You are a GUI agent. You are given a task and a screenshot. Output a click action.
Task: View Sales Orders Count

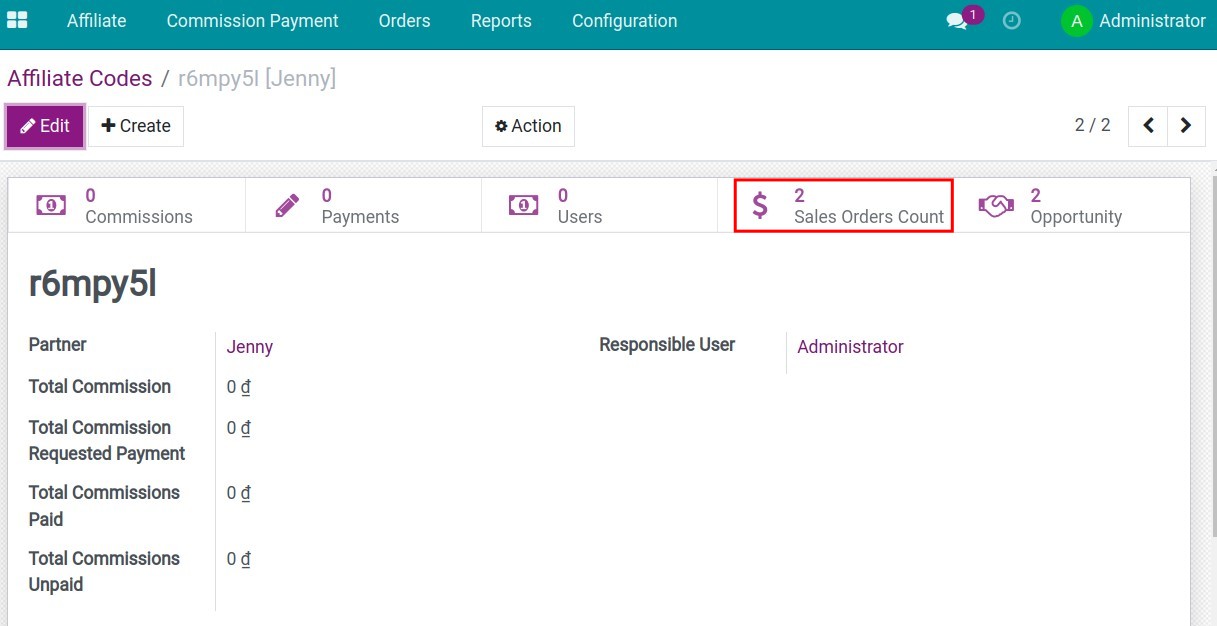coord(843,206)
